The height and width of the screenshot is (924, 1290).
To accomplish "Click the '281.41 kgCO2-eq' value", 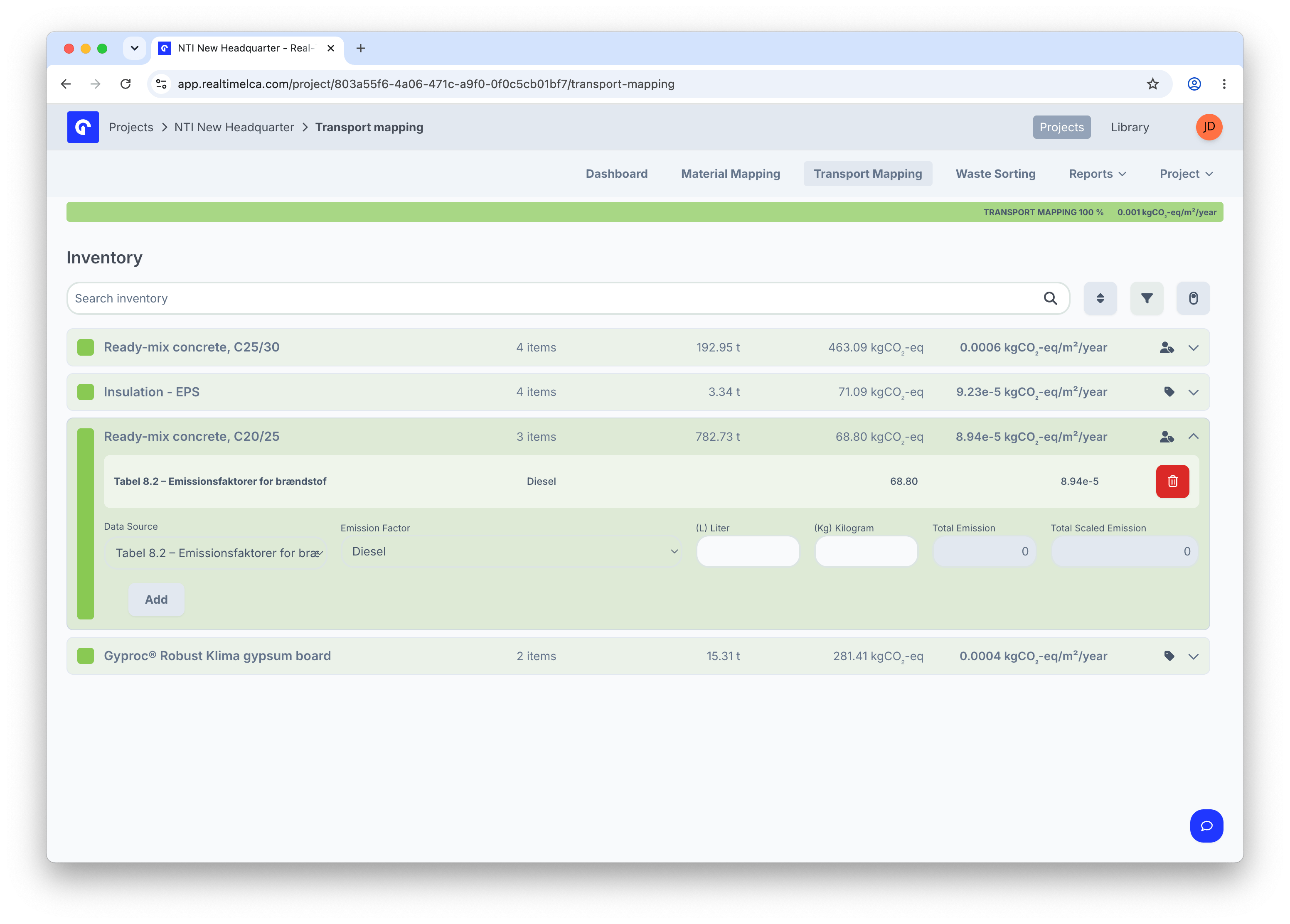I will point(878,656).
